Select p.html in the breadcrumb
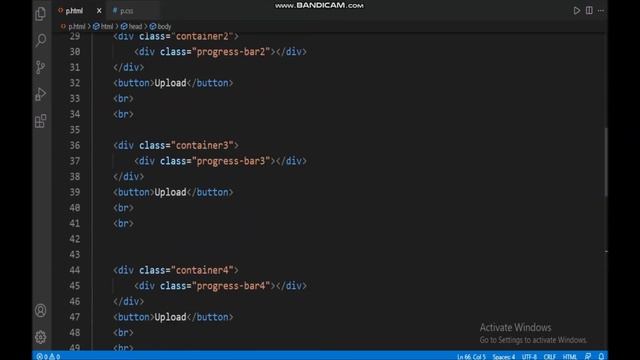The height and width of the screenshot is (360, 640). click(77, 27)
